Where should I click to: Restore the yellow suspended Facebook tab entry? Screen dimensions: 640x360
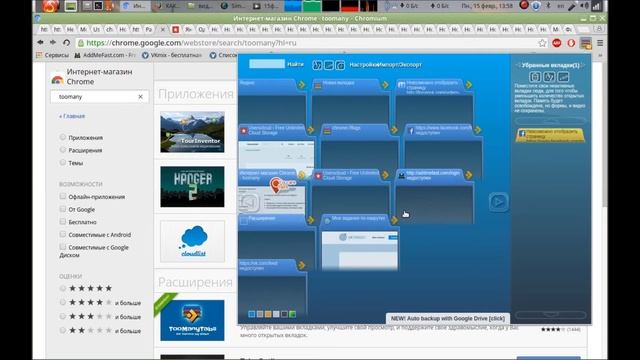[x=550, y=135]
